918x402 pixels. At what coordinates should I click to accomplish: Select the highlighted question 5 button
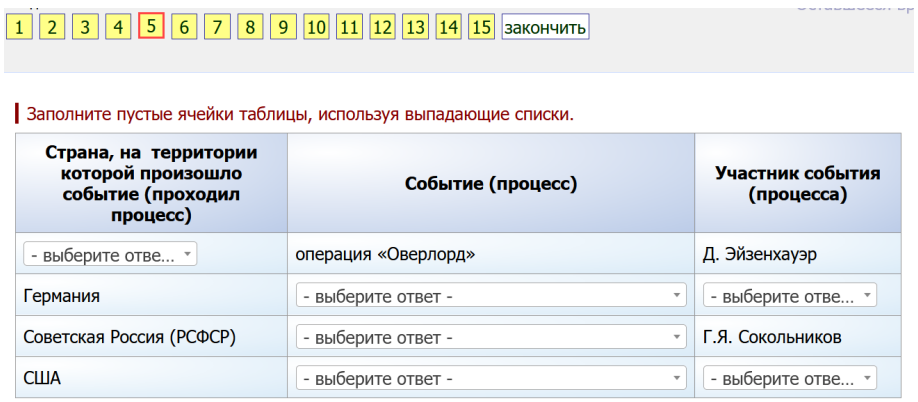151,27
